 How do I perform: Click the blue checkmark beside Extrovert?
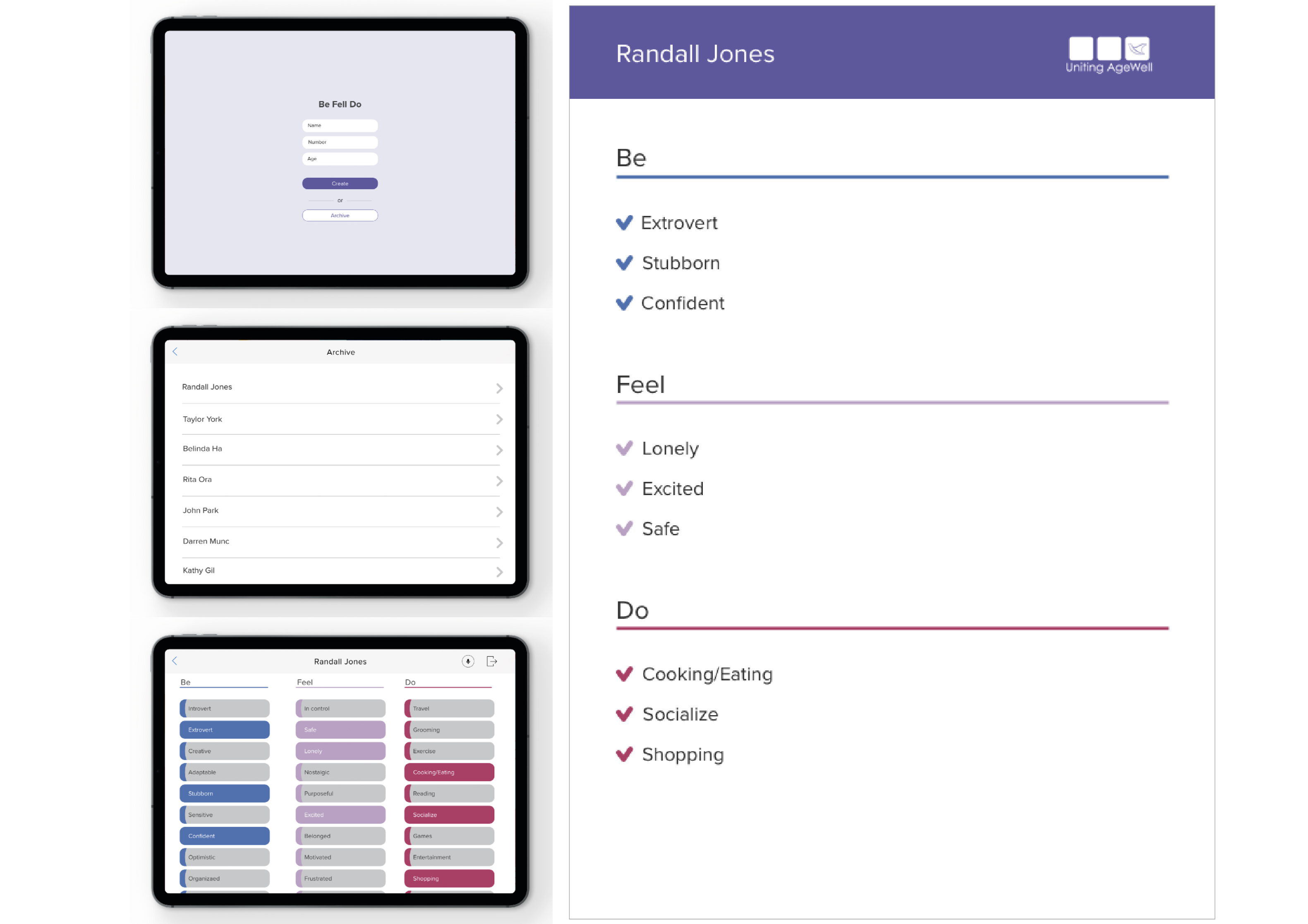point(624,223)
